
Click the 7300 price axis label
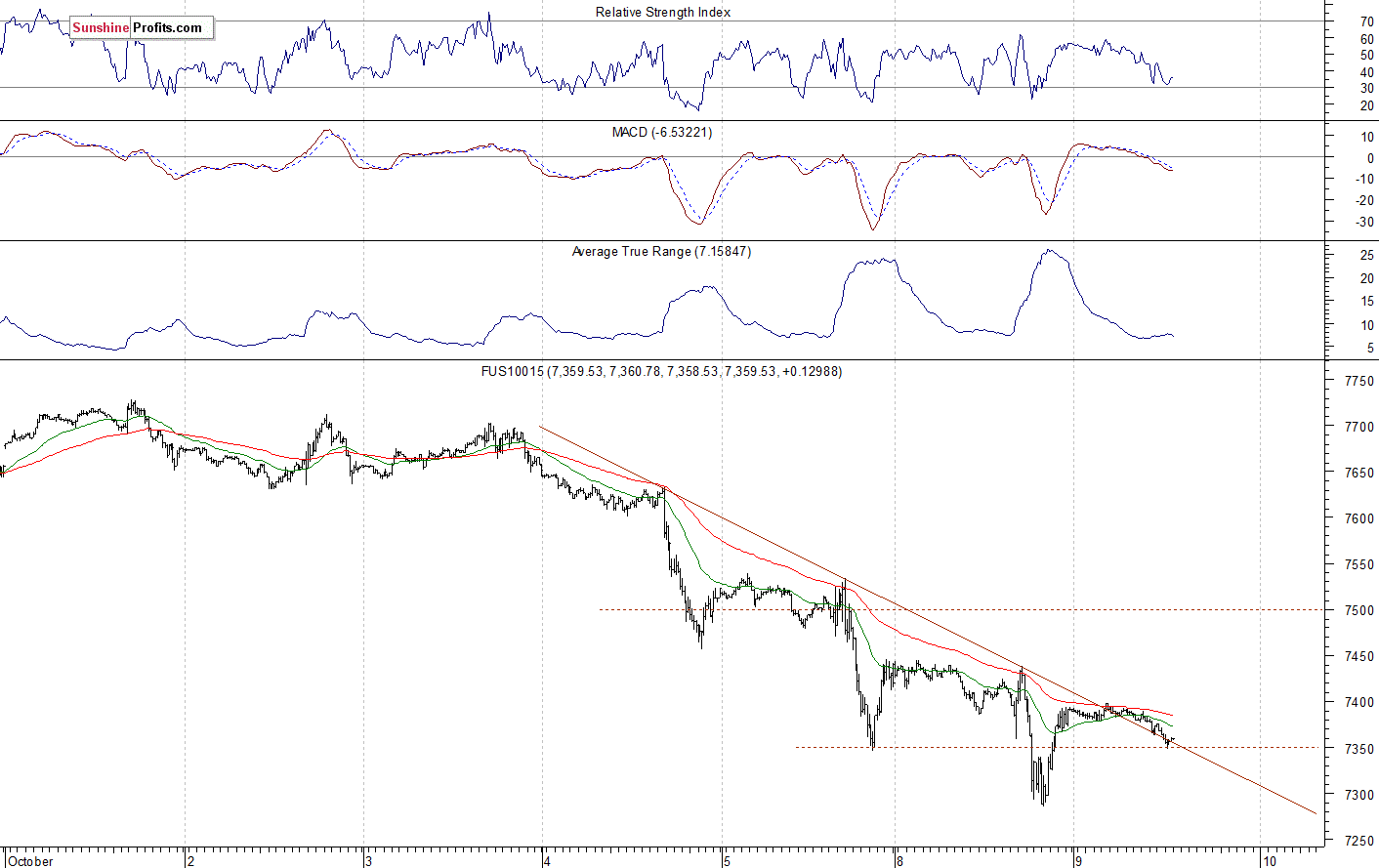tap(1358, 795)
